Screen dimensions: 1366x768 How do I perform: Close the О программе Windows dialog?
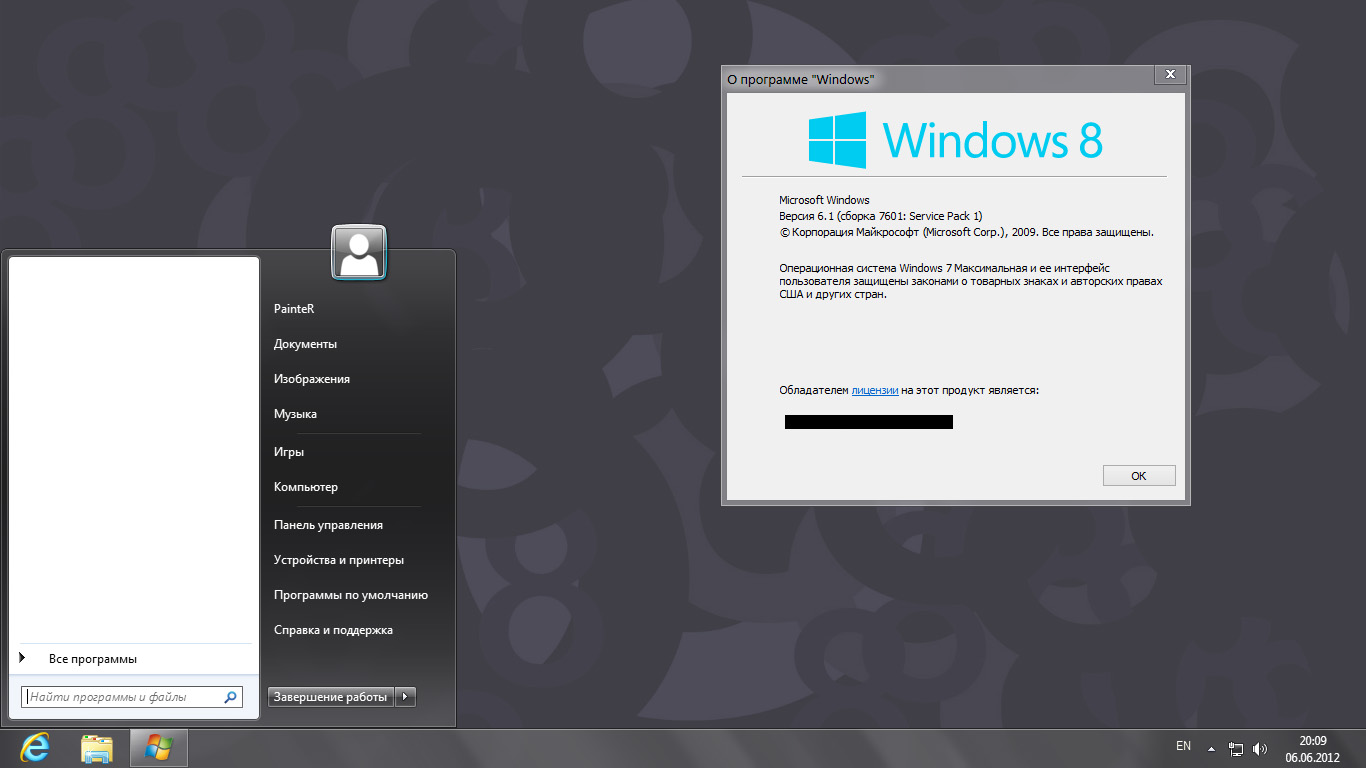point(1170,75)
